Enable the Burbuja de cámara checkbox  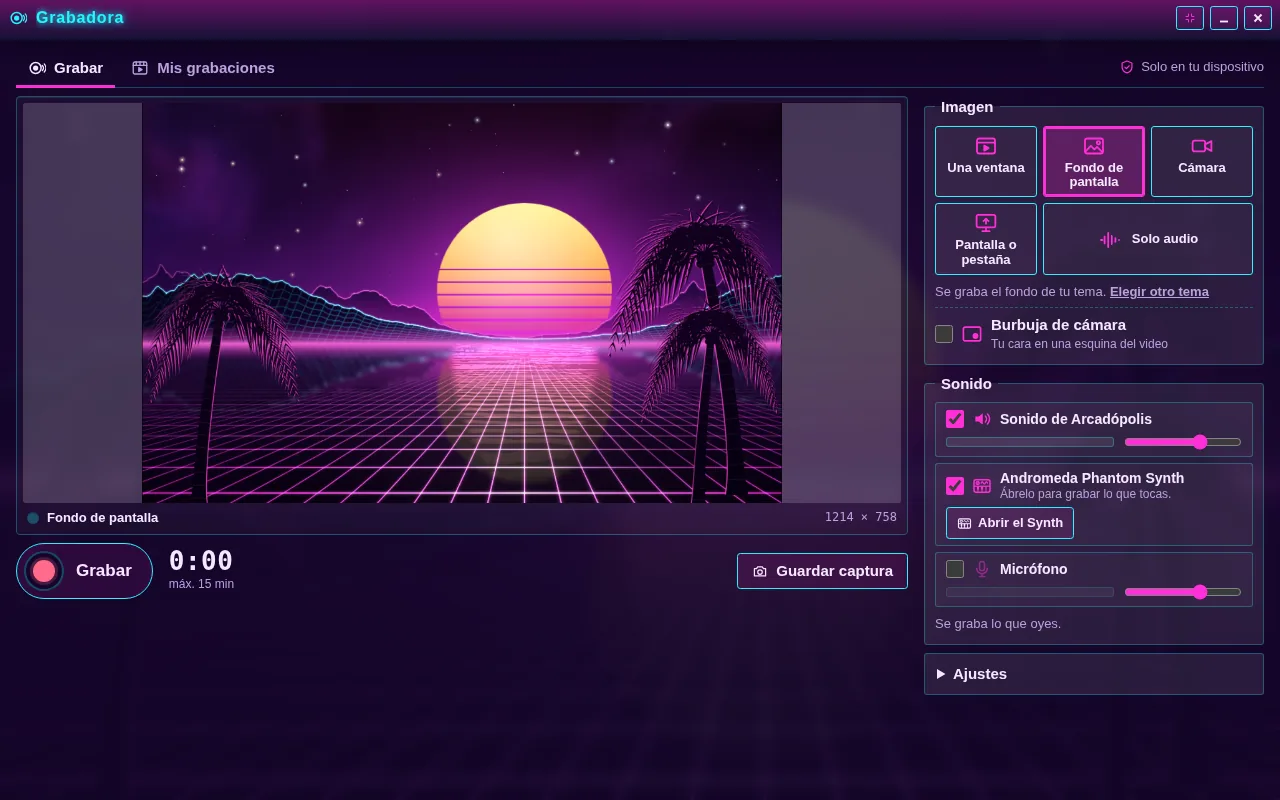tap(944, 334)
